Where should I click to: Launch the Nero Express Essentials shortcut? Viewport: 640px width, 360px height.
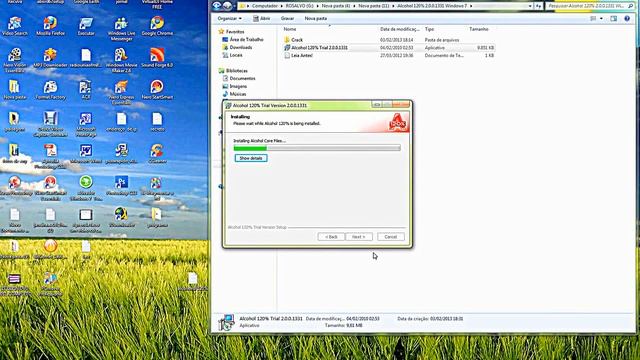pyautogui.click(x=121, y=92)
